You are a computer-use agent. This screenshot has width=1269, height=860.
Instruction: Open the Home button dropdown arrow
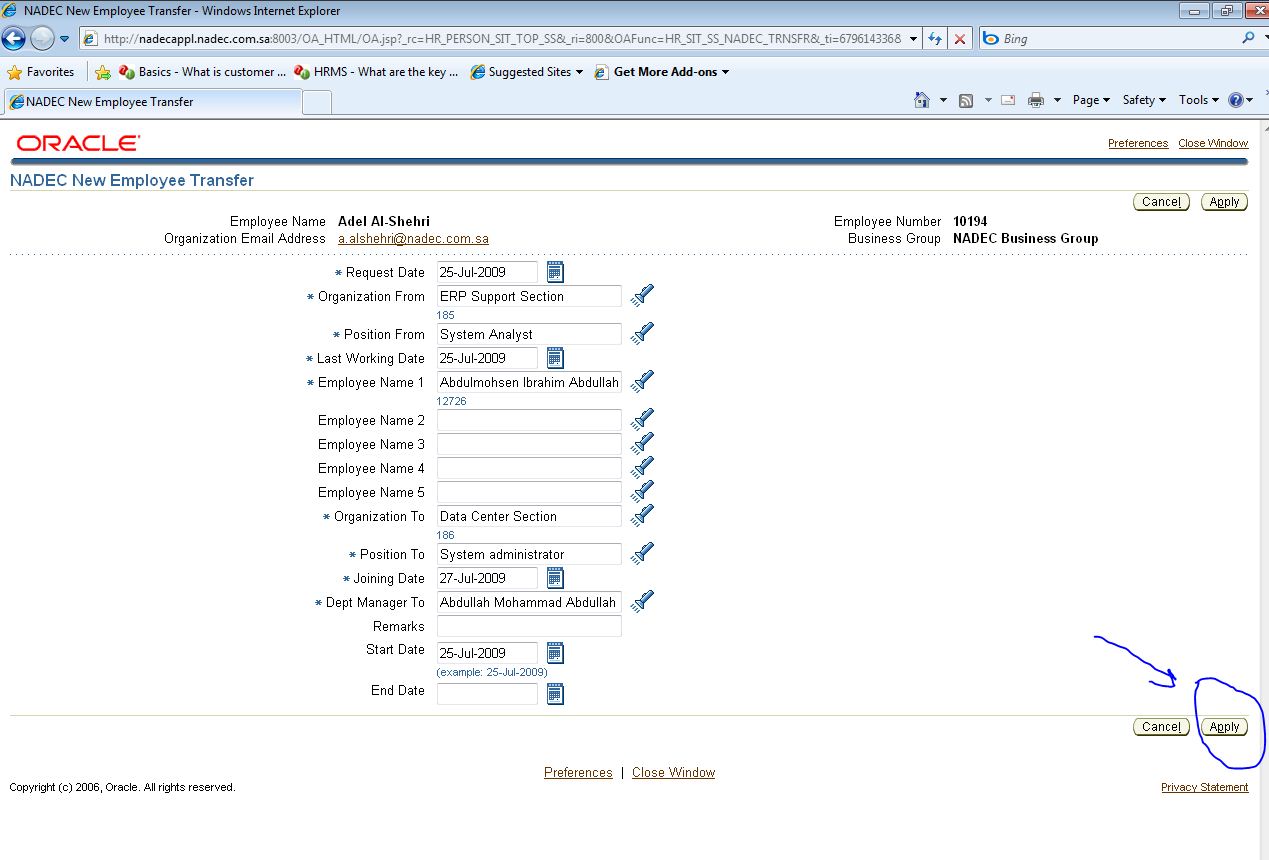(943, 100)
